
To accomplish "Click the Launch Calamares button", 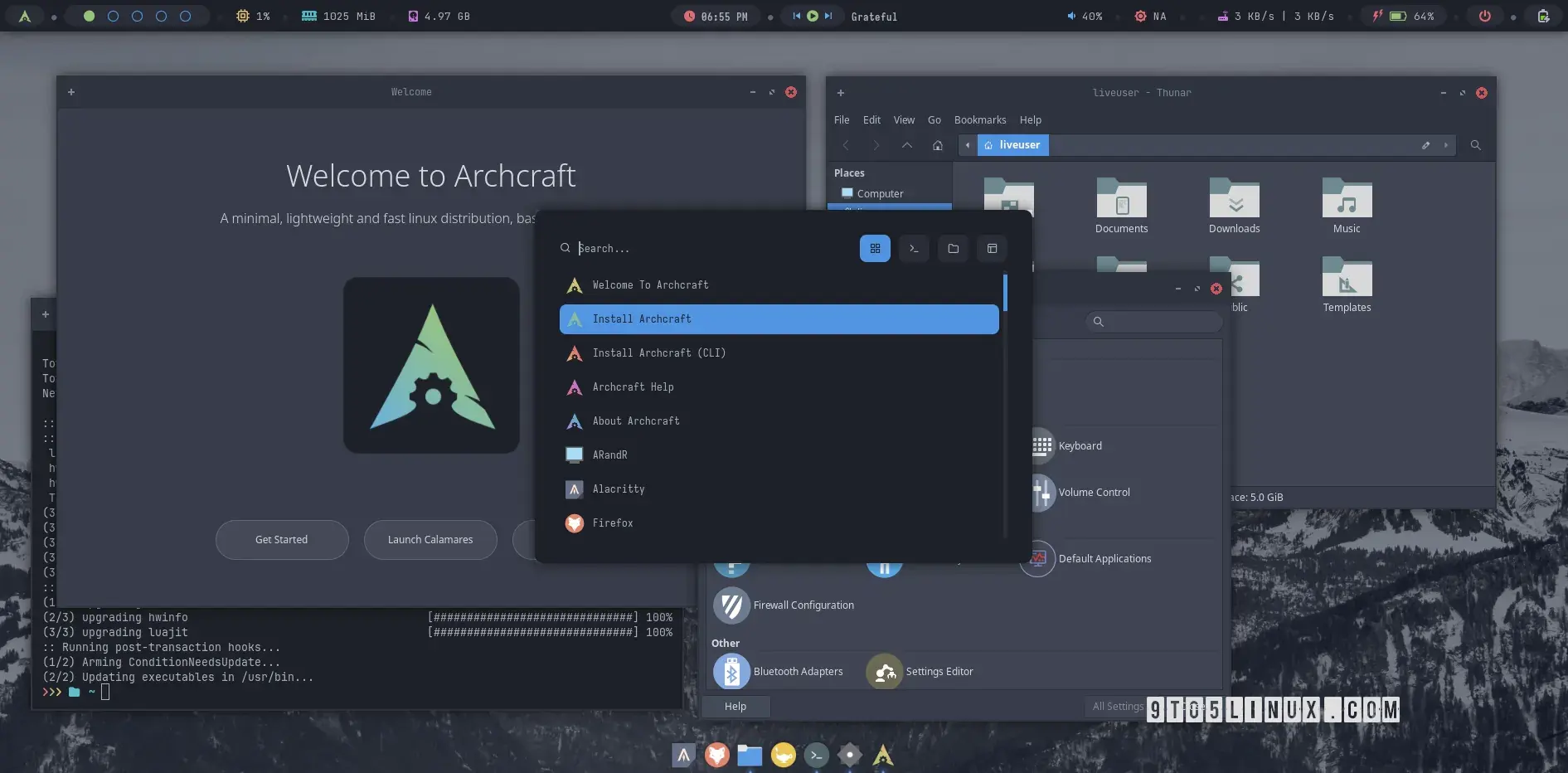I will 430,540.
